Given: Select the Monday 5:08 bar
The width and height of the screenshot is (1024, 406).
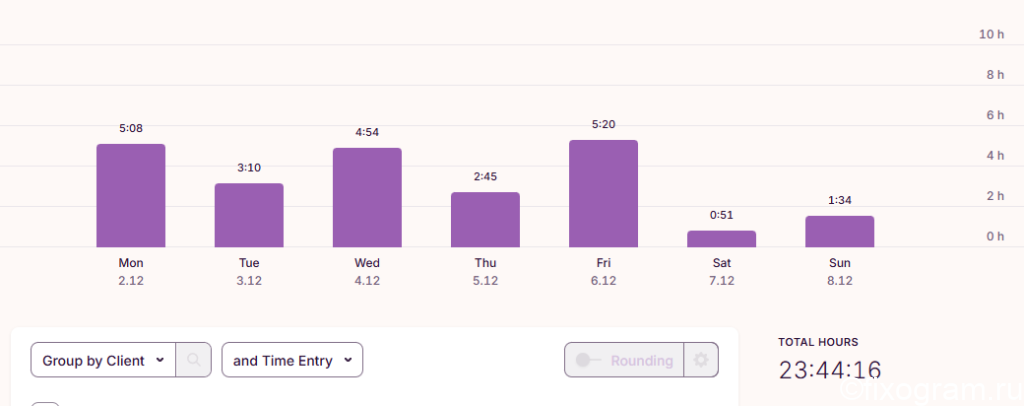Looking at the screenshot, I should (131, 196).
